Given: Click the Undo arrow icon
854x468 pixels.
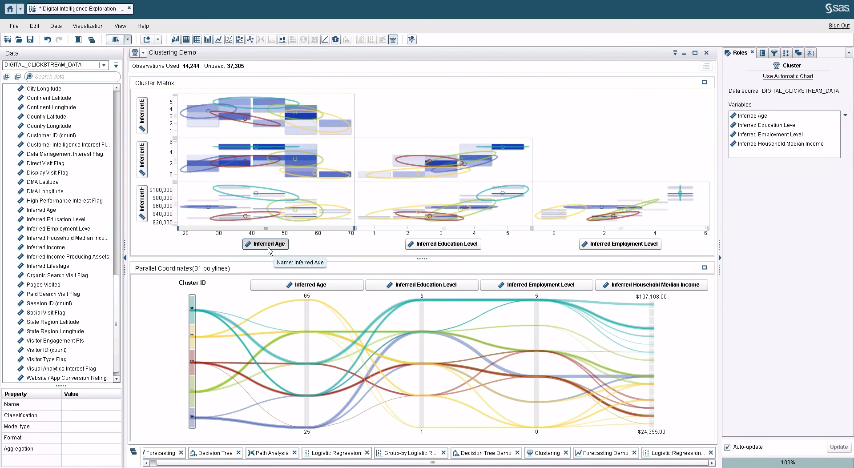Looking at the screenshot, I should click(x=47, y=39).
